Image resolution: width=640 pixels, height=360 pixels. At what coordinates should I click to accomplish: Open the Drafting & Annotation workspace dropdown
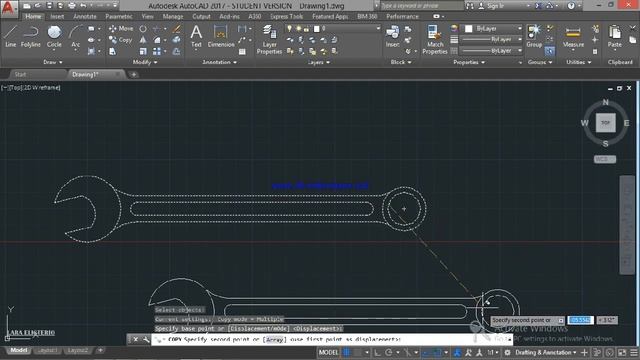[x=545, y=352]
